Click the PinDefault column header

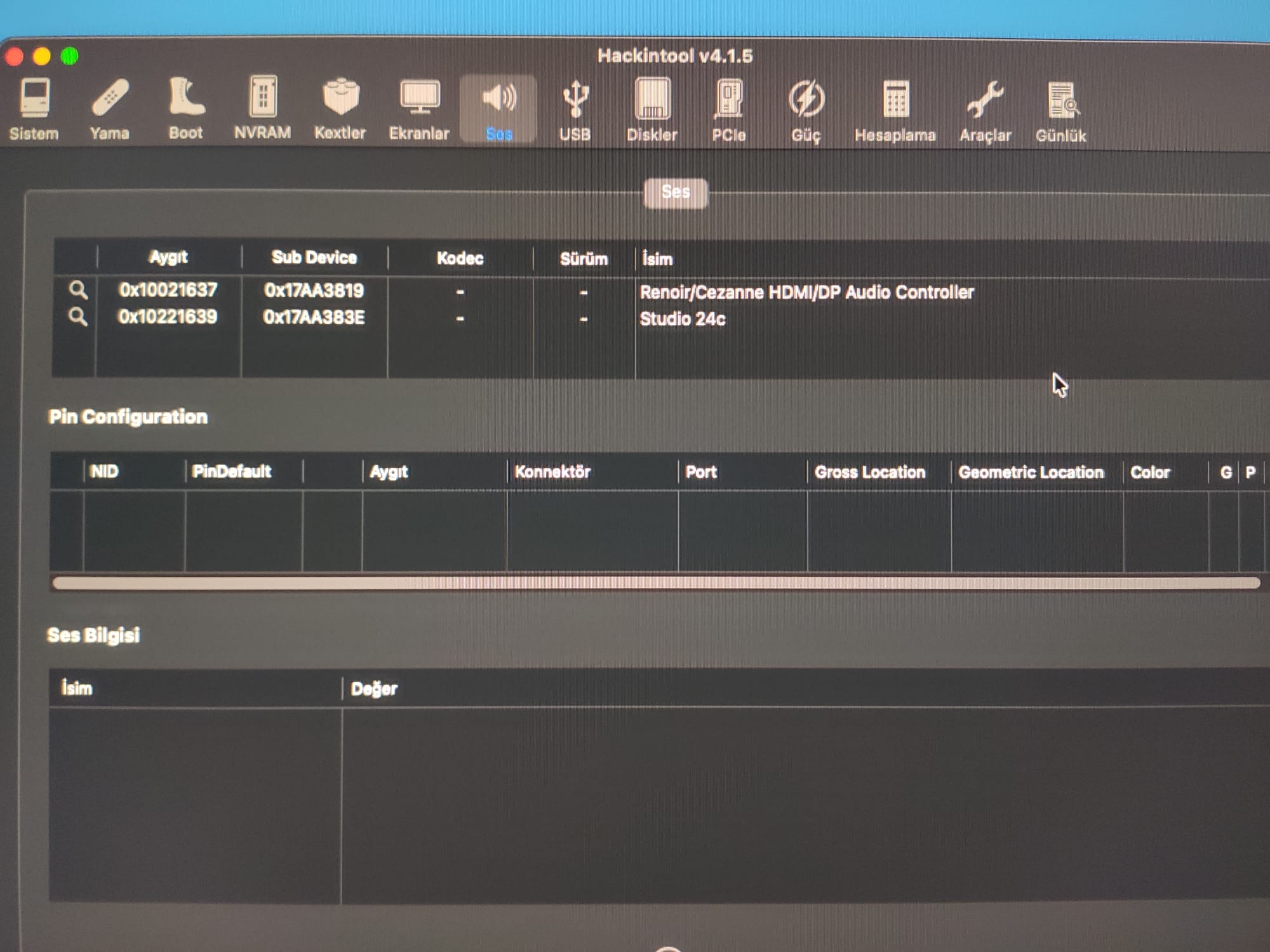coord(232,472)
